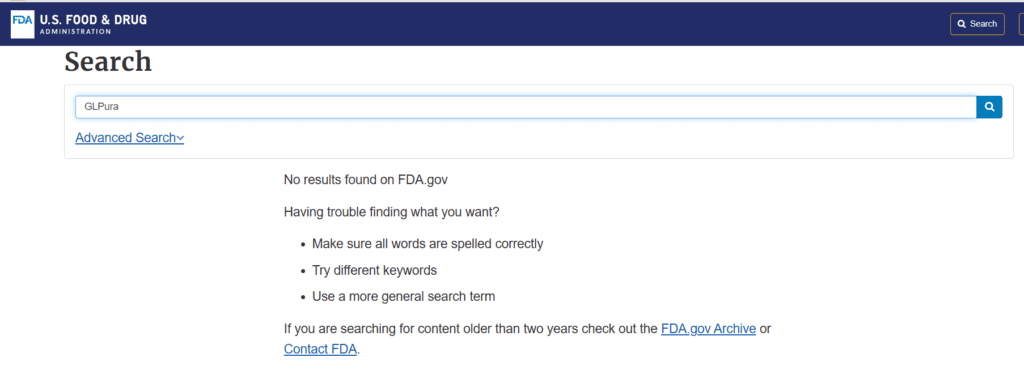This screenshot has height=383, width=1024.
Task: Click the Search button in the navy header
Action: coord(977,24)
